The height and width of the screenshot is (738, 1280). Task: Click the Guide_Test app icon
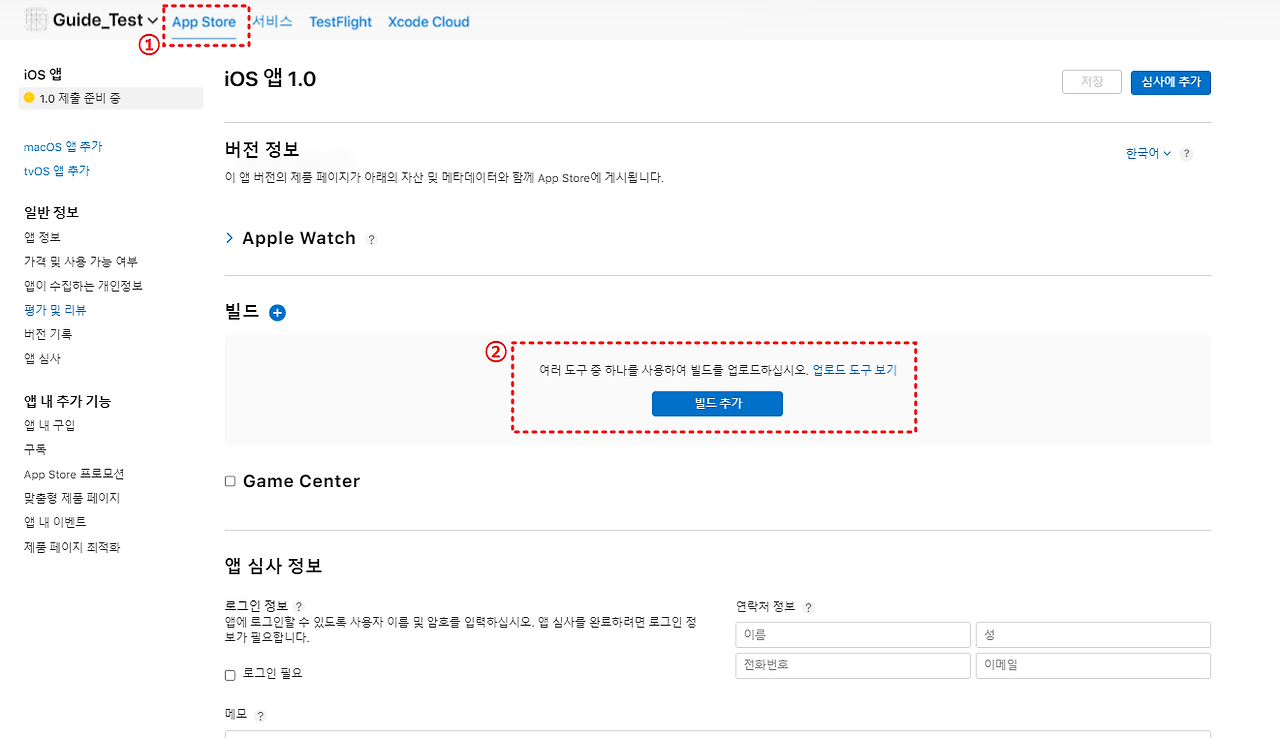coord(36,20)
